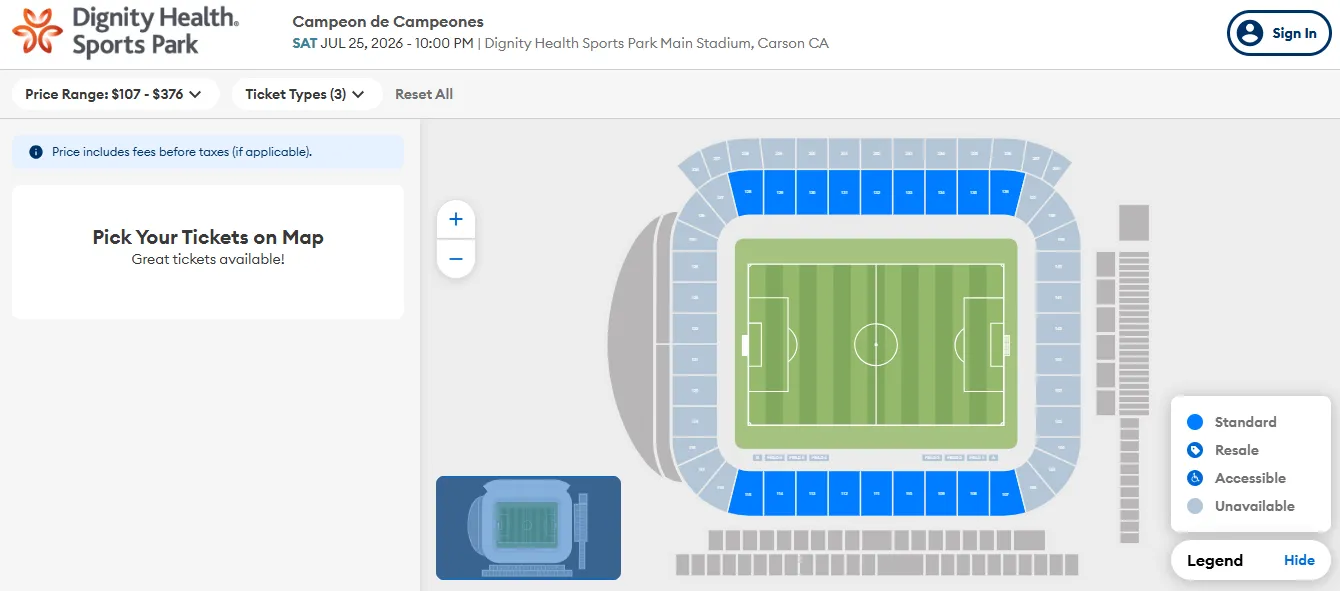Viewport: 1340px width, 591px height.
Task: Zoom in on the seat map
Action: [456, 219]
